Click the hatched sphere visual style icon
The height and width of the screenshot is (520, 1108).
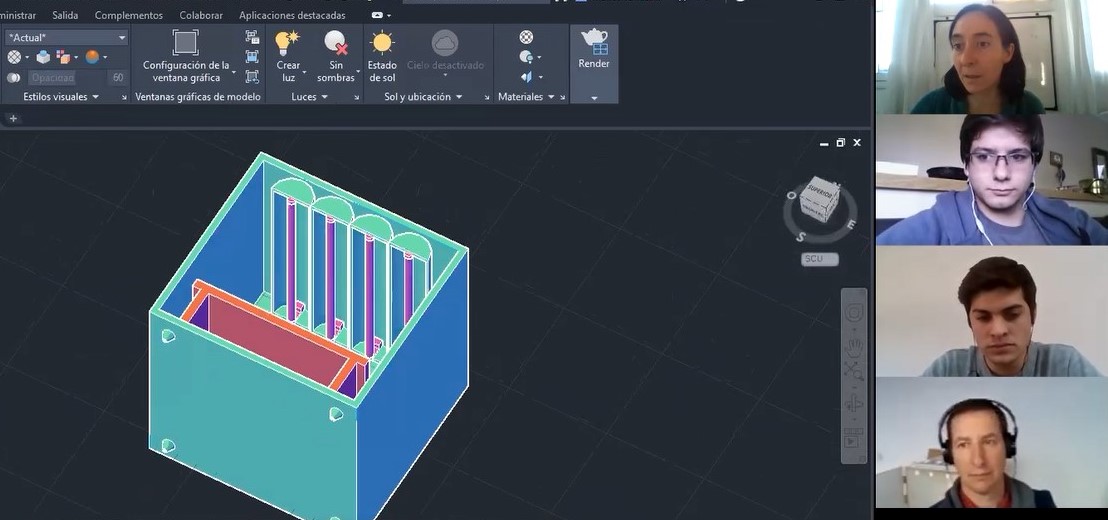click(x=14, y=57)
